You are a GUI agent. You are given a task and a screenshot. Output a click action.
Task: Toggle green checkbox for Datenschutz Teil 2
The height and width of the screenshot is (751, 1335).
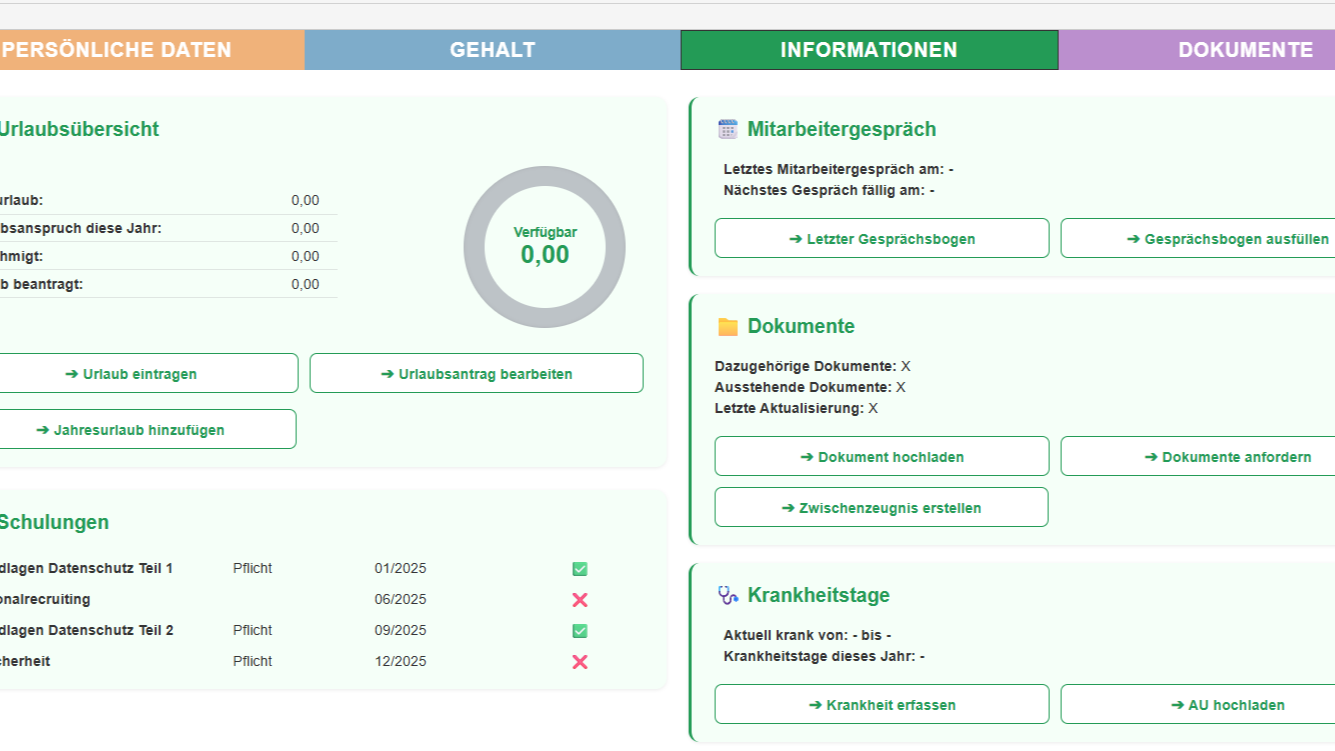(x=580, y=631)
